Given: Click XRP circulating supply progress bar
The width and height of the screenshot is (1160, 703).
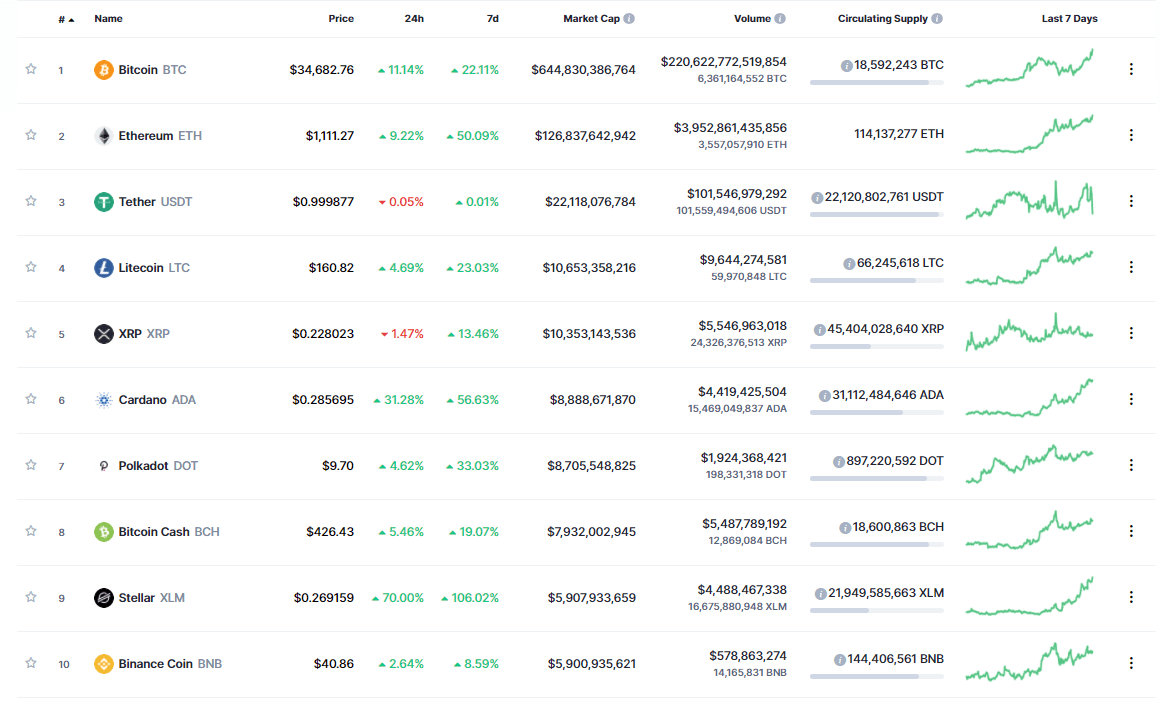Looking at the screenshot, I should coord(877,346).
